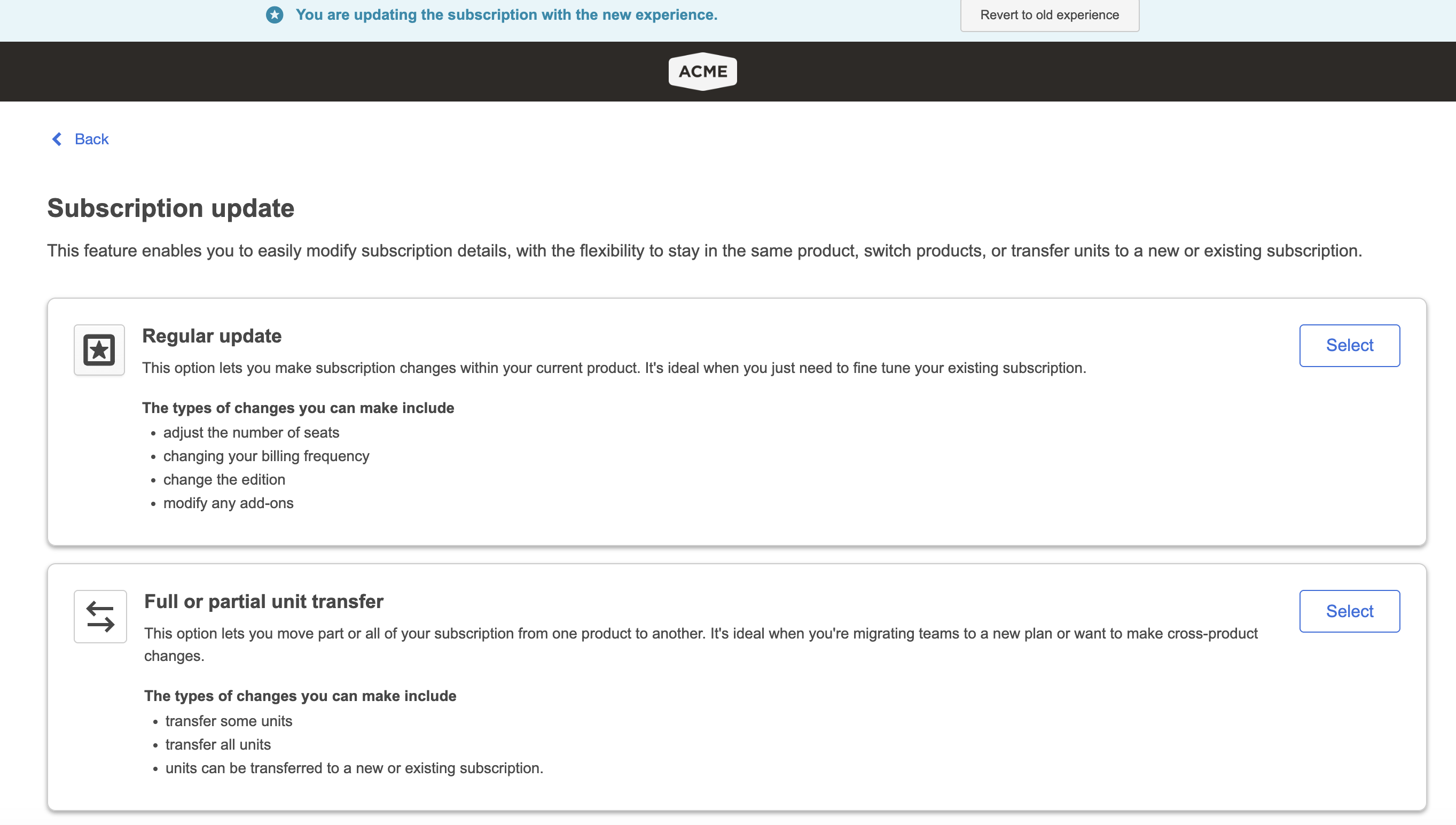Viewport: 1456px width, 825px height.
Task: Click the Full or partial unit transfer title
Action: tap(264, 602)
